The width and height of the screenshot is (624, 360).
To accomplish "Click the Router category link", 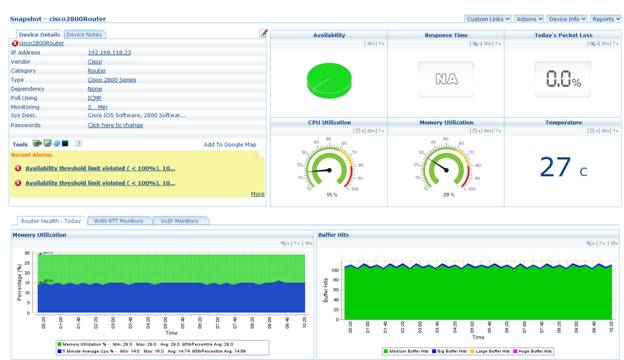I will tap(97, 71).
